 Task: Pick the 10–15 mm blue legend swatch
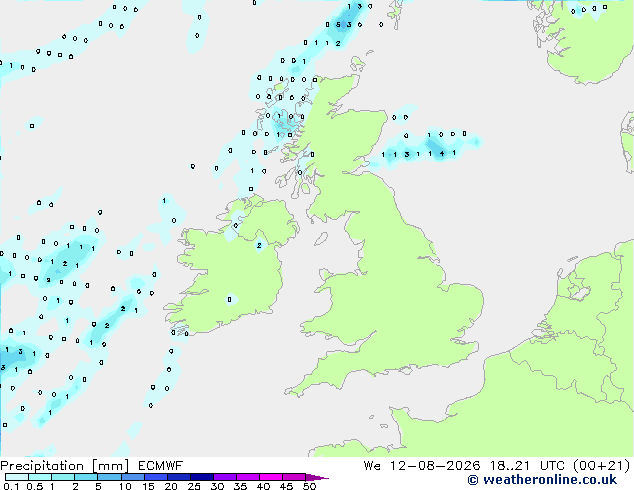[x=132, y=477]
